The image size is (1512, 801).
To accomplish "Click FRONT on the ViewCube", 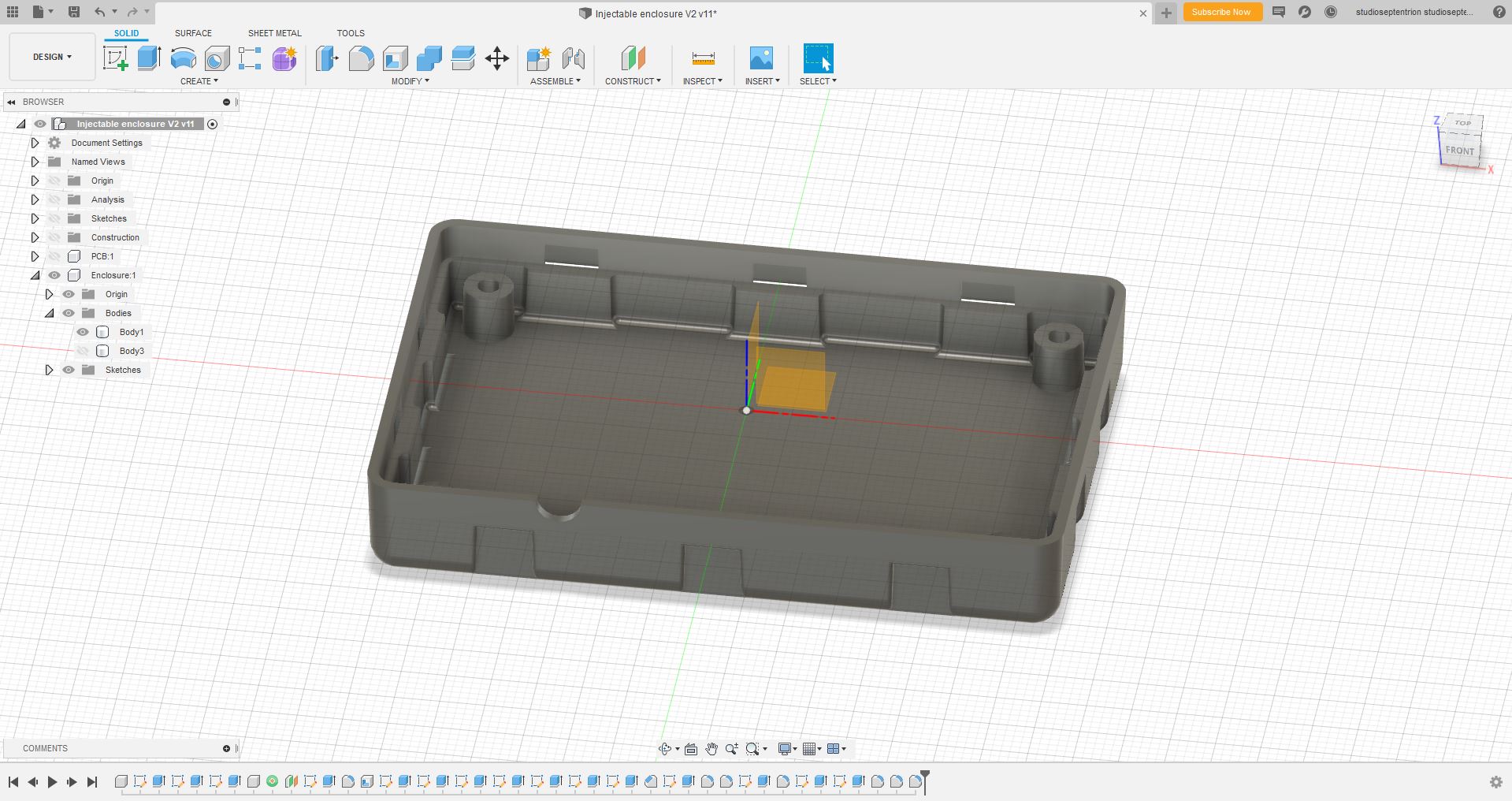I will pos(1460,151).
